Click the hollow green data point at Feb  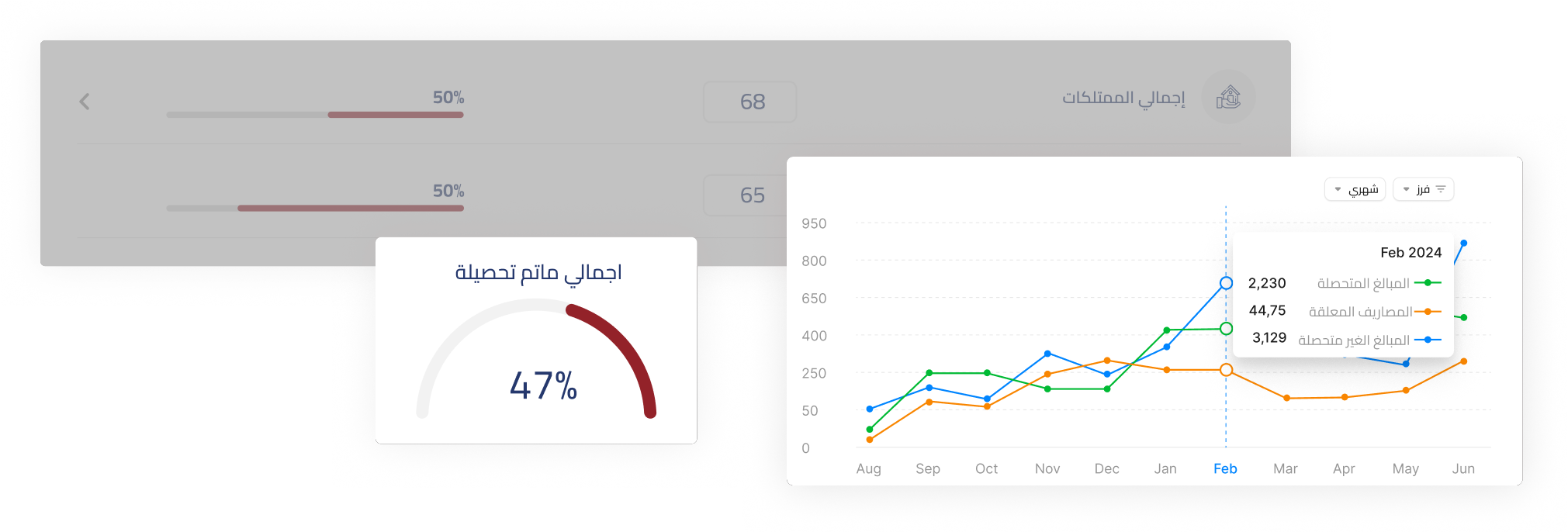[x=1226, y=329]
